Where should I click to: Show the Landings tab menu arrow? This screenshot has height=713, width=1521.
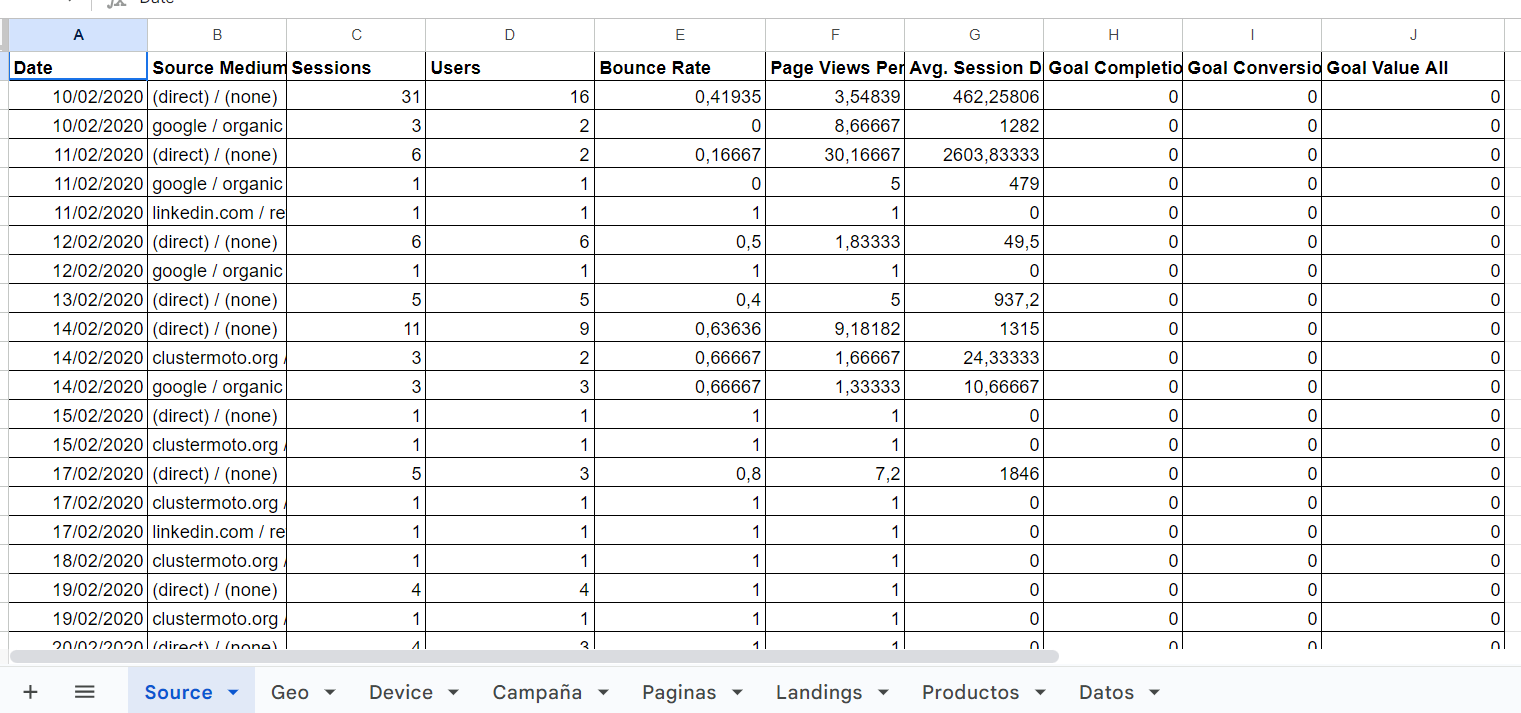(883, 692)
